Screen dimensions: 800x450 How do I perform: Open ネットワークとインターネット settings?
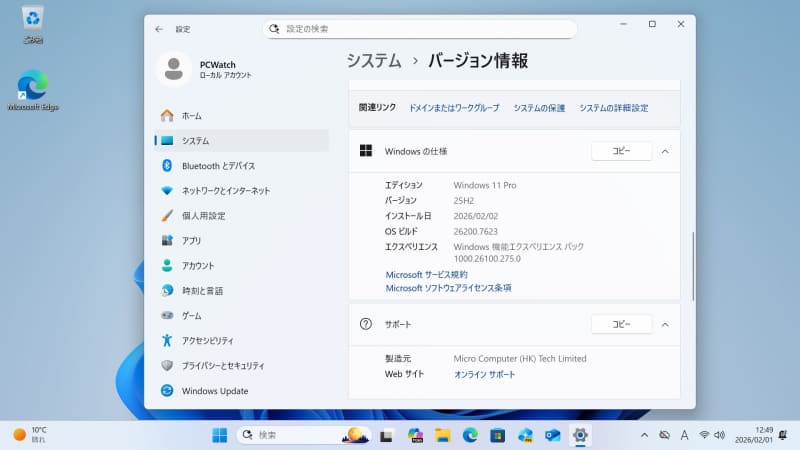pyautogui.click(x=242, y=191)
